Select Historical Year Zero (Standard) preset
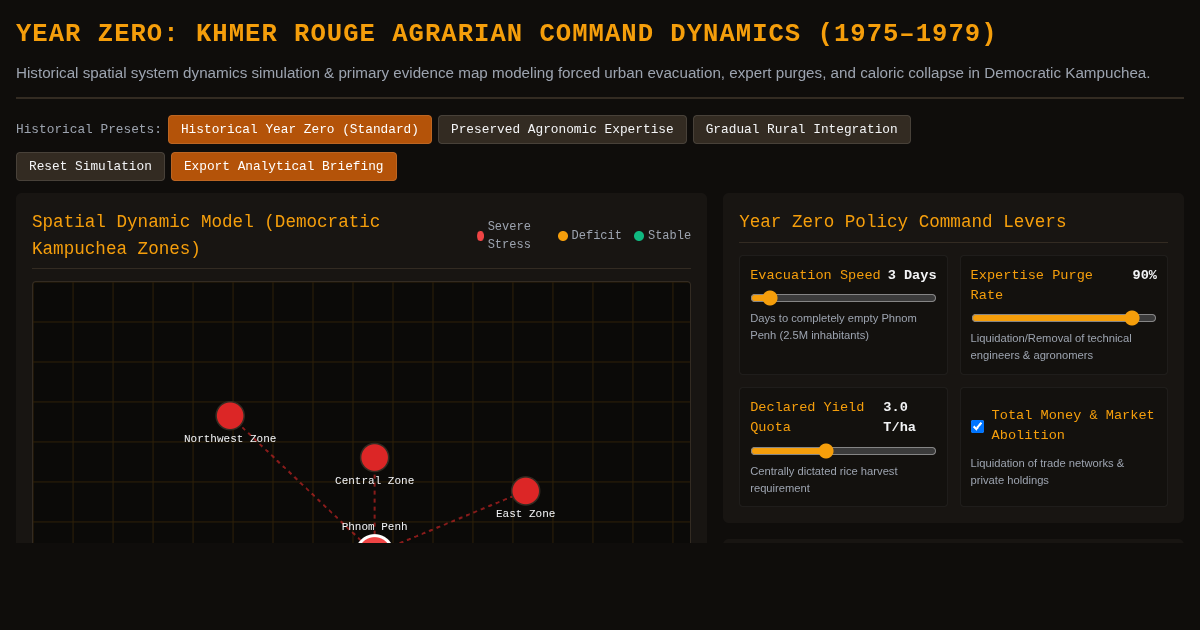 (x=300, y=129)
